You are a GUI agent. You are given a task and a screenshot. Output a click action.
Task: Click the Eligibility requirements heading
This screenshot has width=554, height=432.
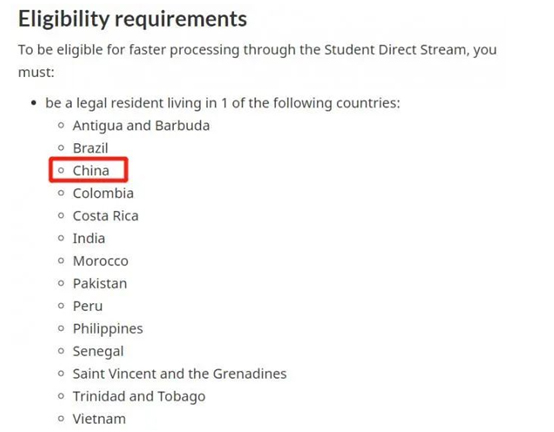pyautogui.click(x=132, y=19)
